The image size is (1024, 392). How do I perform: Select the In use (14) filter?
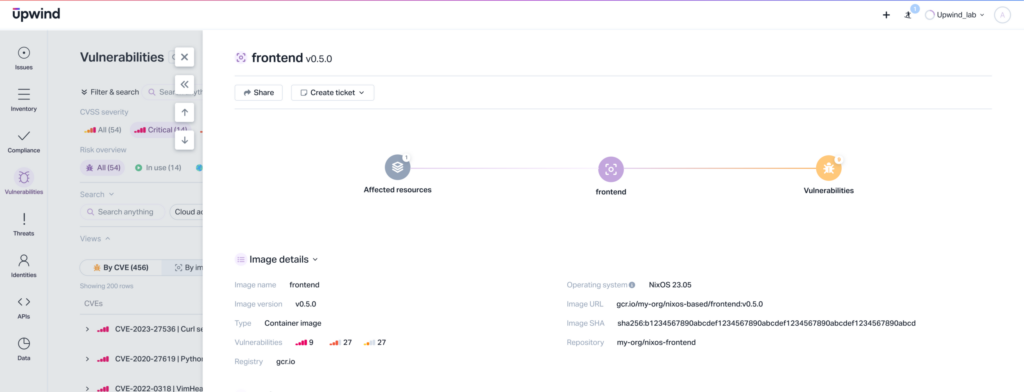tap(158, 168)
